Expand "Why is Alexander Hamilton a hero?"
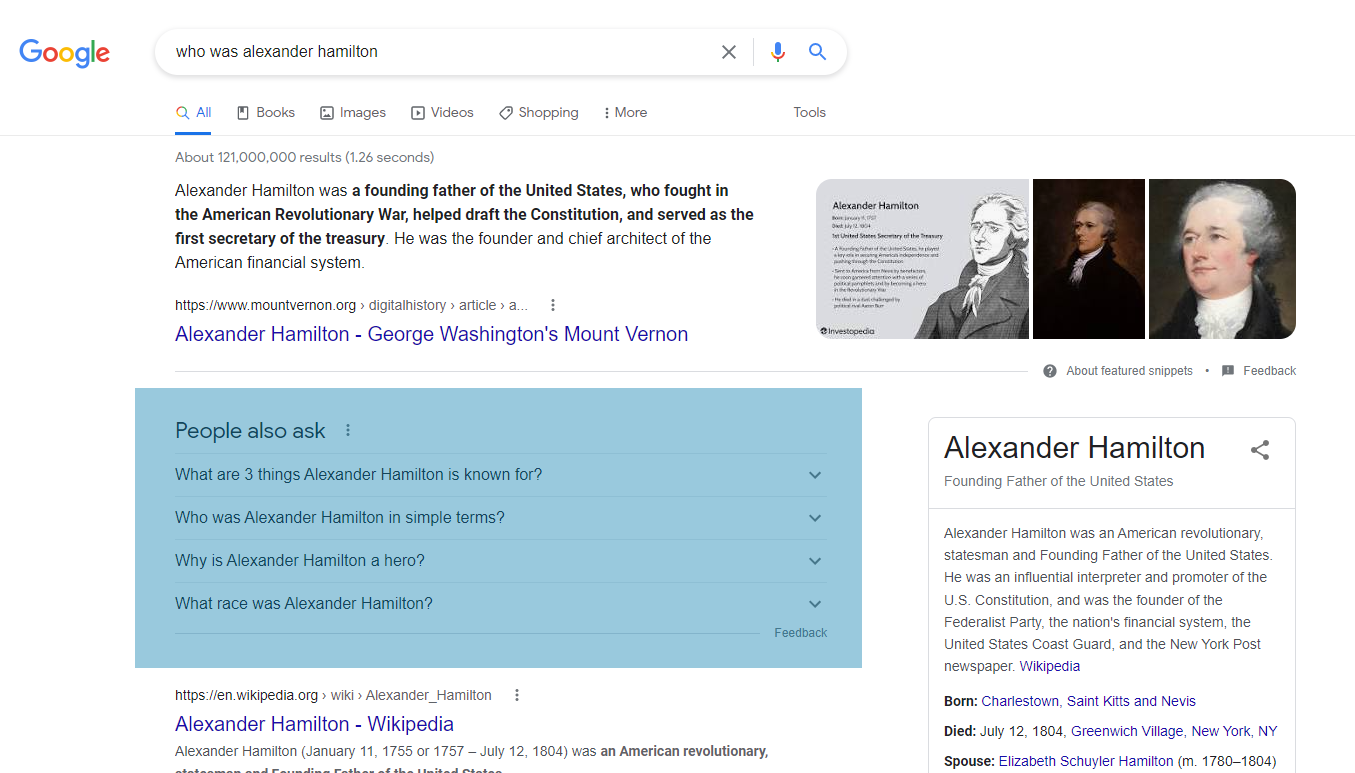This screenshot has width=1355, height=773. (x=815, y=561)
